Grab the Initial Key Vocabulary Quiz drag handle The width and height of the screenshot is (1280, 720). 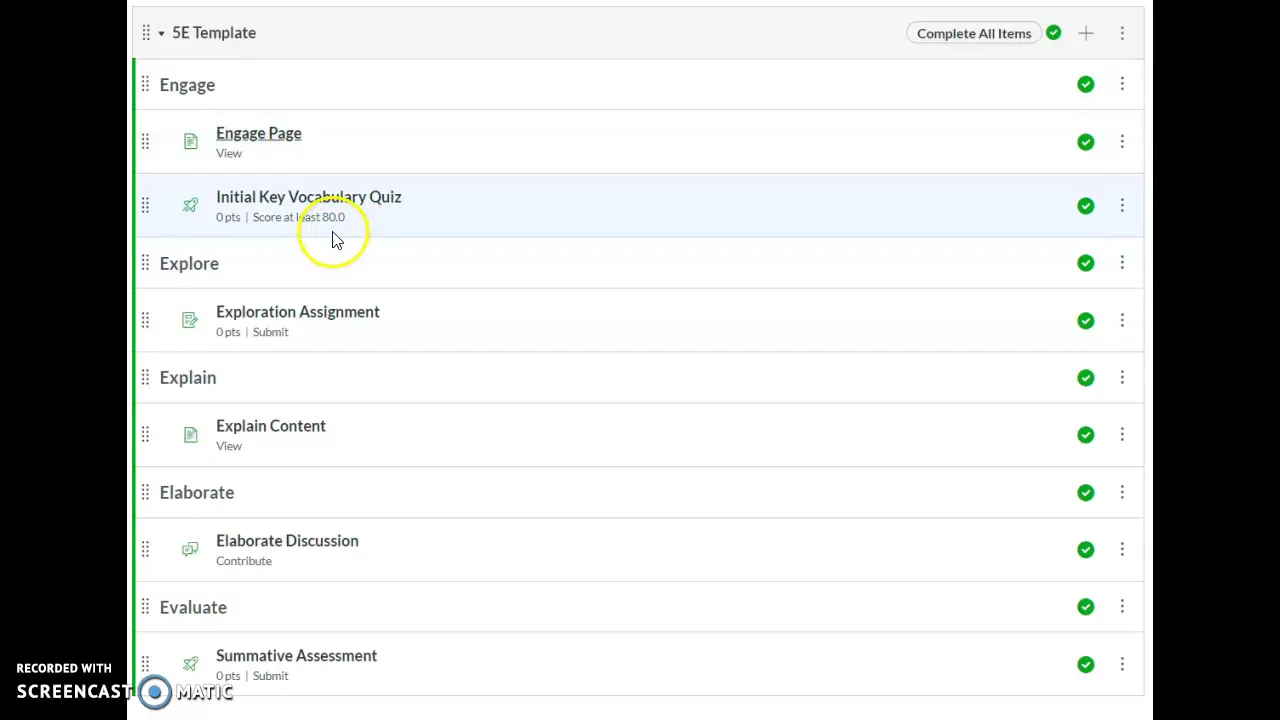(145, 205)
